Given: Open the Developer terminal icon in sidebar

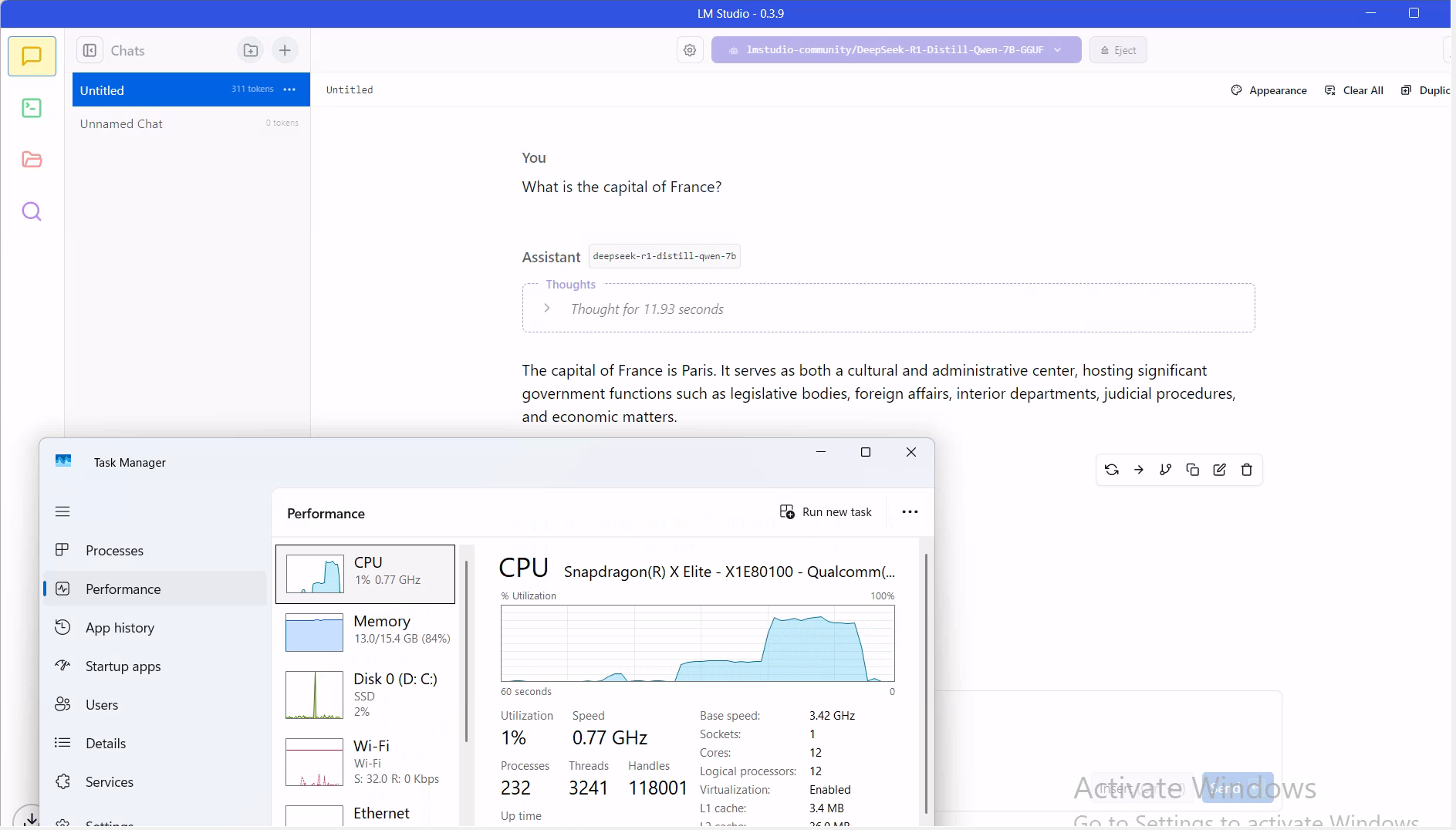Looking at the screenshot, I should pyautogui.click(x=32, y=108).
